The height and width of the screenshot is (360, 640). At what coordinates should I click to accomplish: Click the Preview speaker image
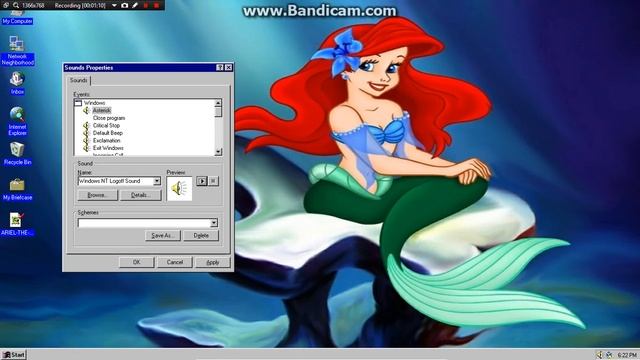(x=179, y=189)
